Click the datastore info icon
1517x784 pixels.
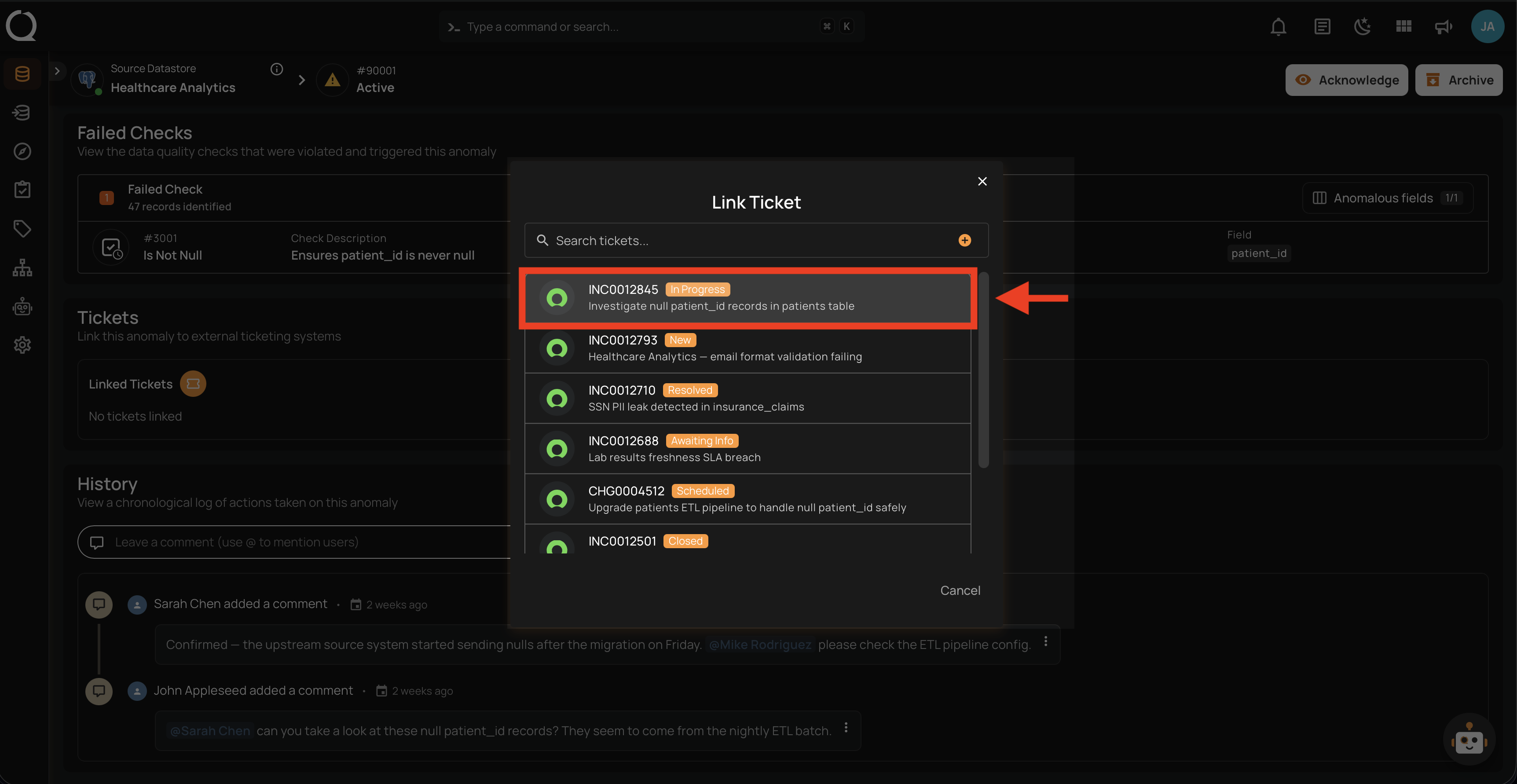point(276,69)
